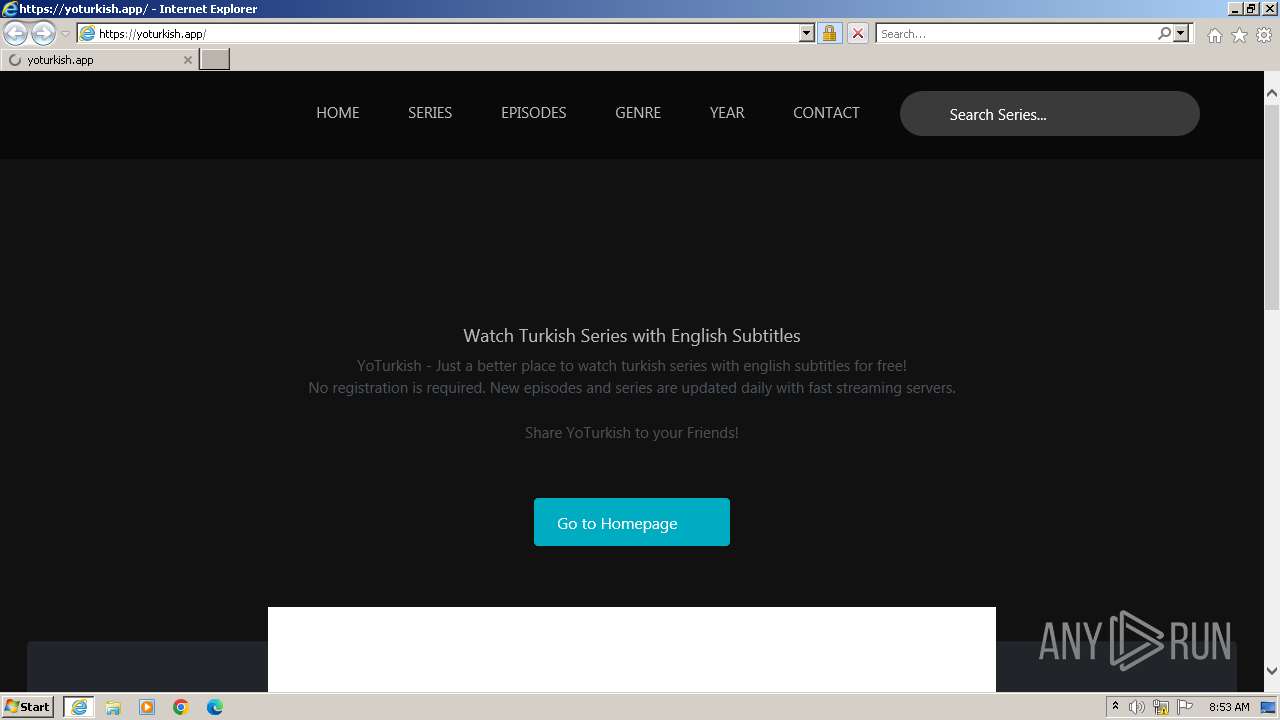Click Internet Explorer taskbar icon
Image resolution: width=1280 pixels, height=720 pixels.
click(x=79, y=707)
